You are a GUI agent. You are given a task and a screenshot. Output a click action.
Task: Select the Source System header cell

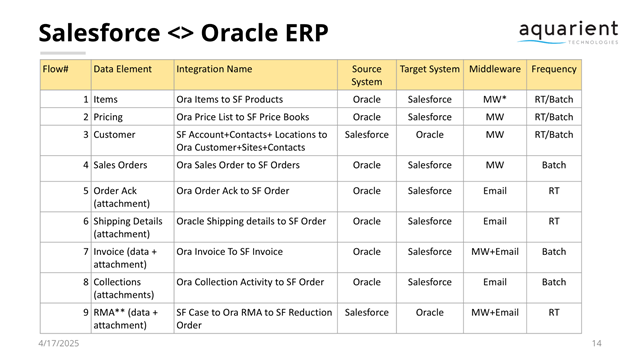pos(367,75)
